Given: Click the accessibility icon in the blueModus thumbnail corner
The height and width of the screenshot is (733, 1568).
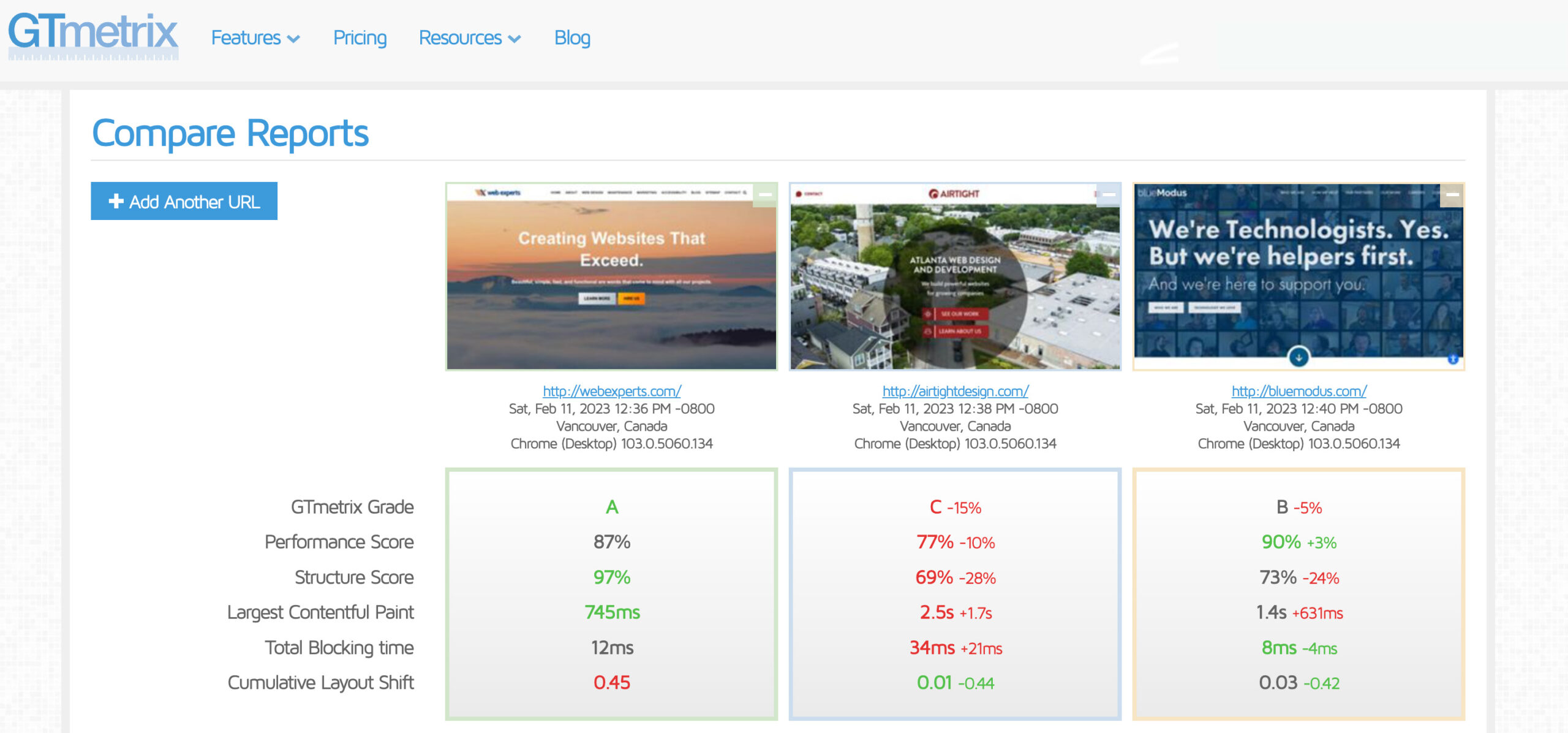Looking at the screenshot, I should [1453, 359].
